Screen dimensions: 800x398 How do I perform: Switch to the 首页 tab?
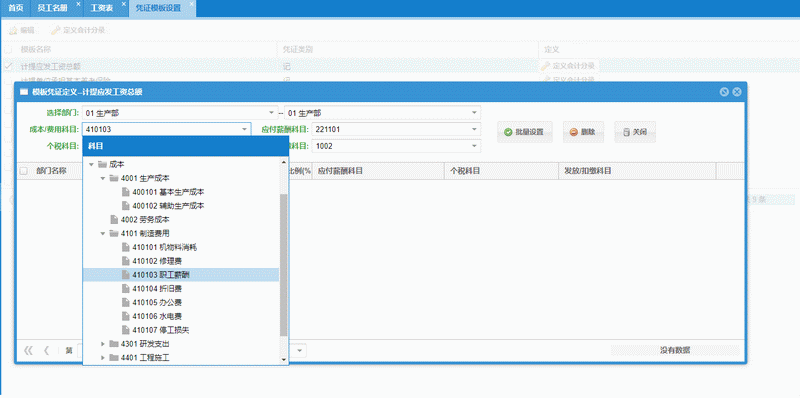click(16, 9)
